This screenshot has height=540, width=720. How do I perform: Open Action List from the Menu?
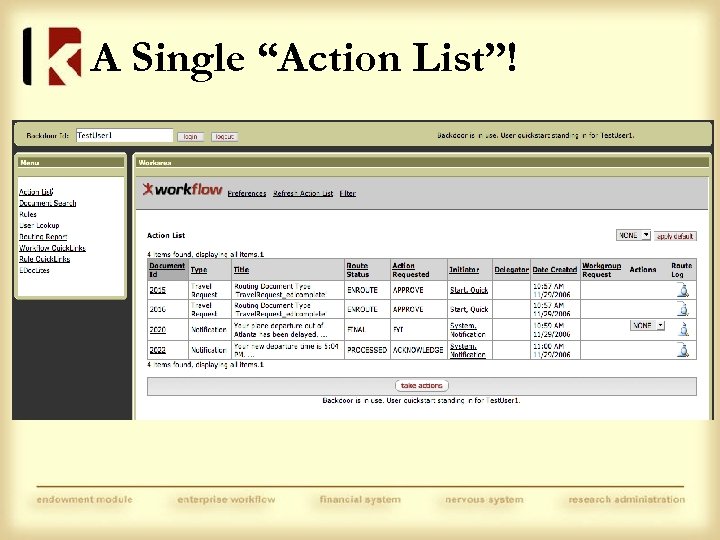(x=36, y=191)
